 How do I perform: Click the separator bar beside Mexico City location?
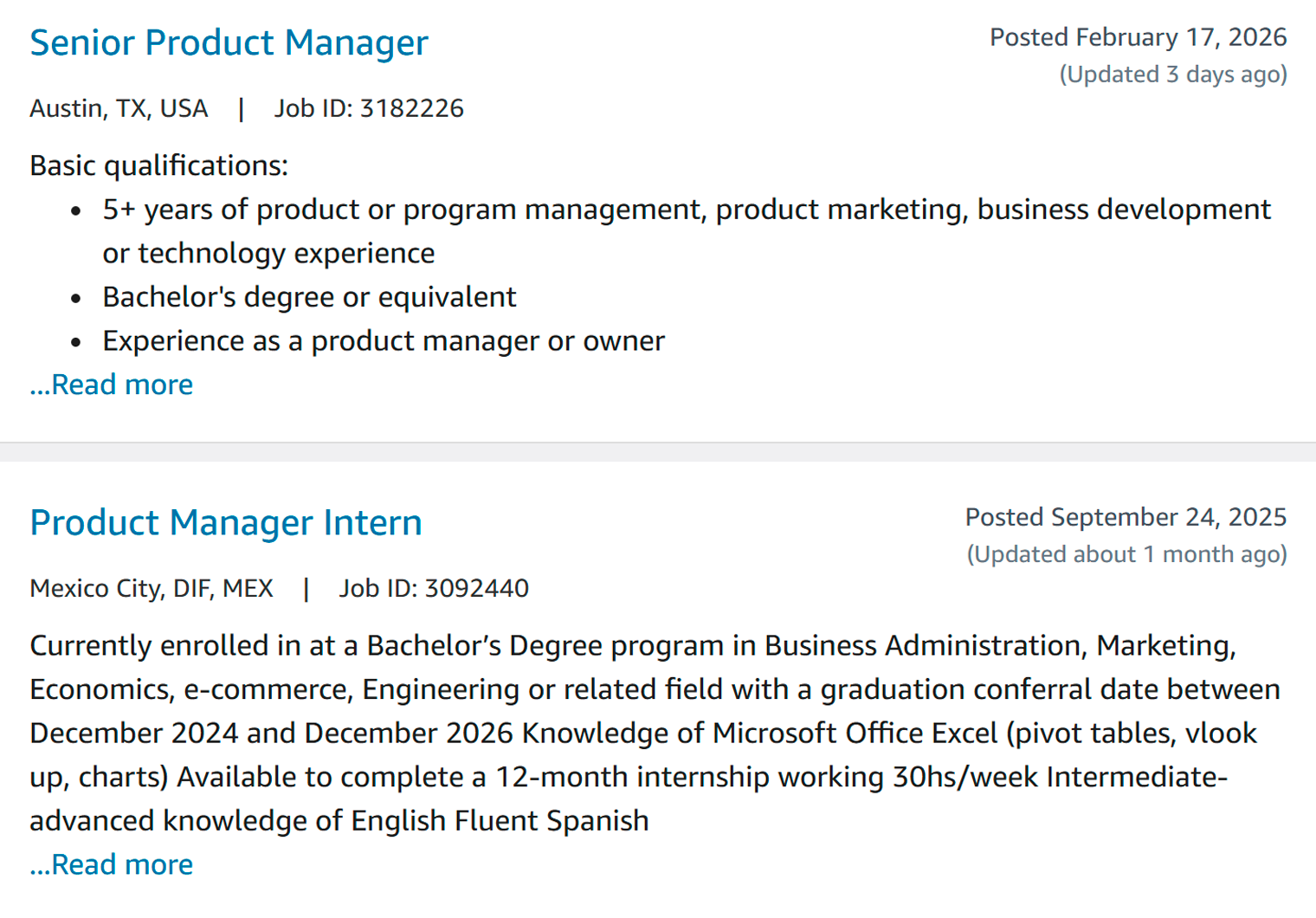[x=306, y=589]
